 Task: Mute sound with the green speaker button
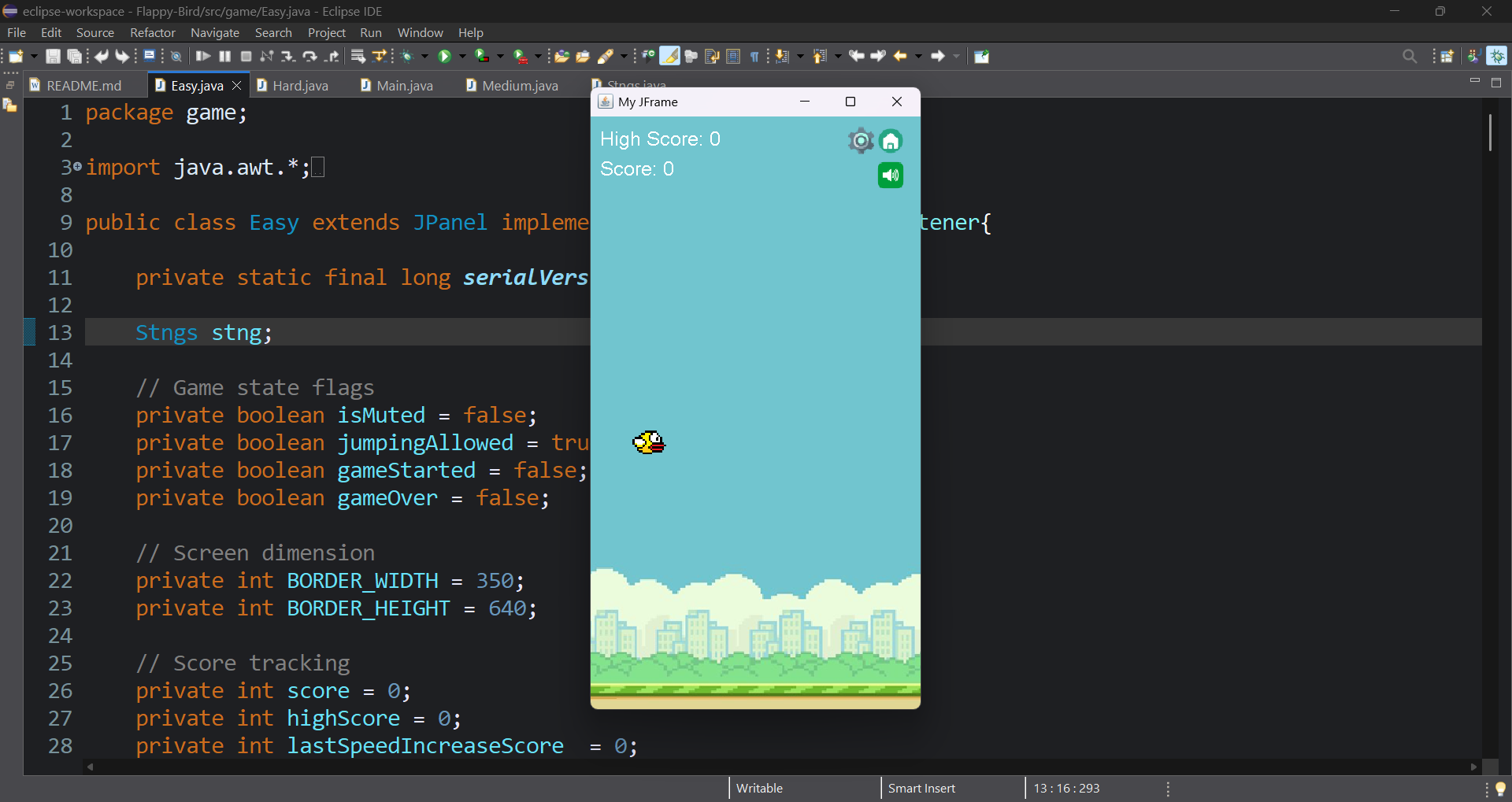pyautogui.click(x=891, y=175)
